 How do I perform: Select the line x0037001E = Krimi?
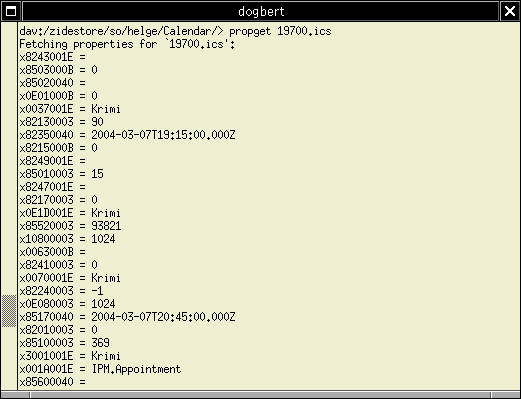pos(70,109)
